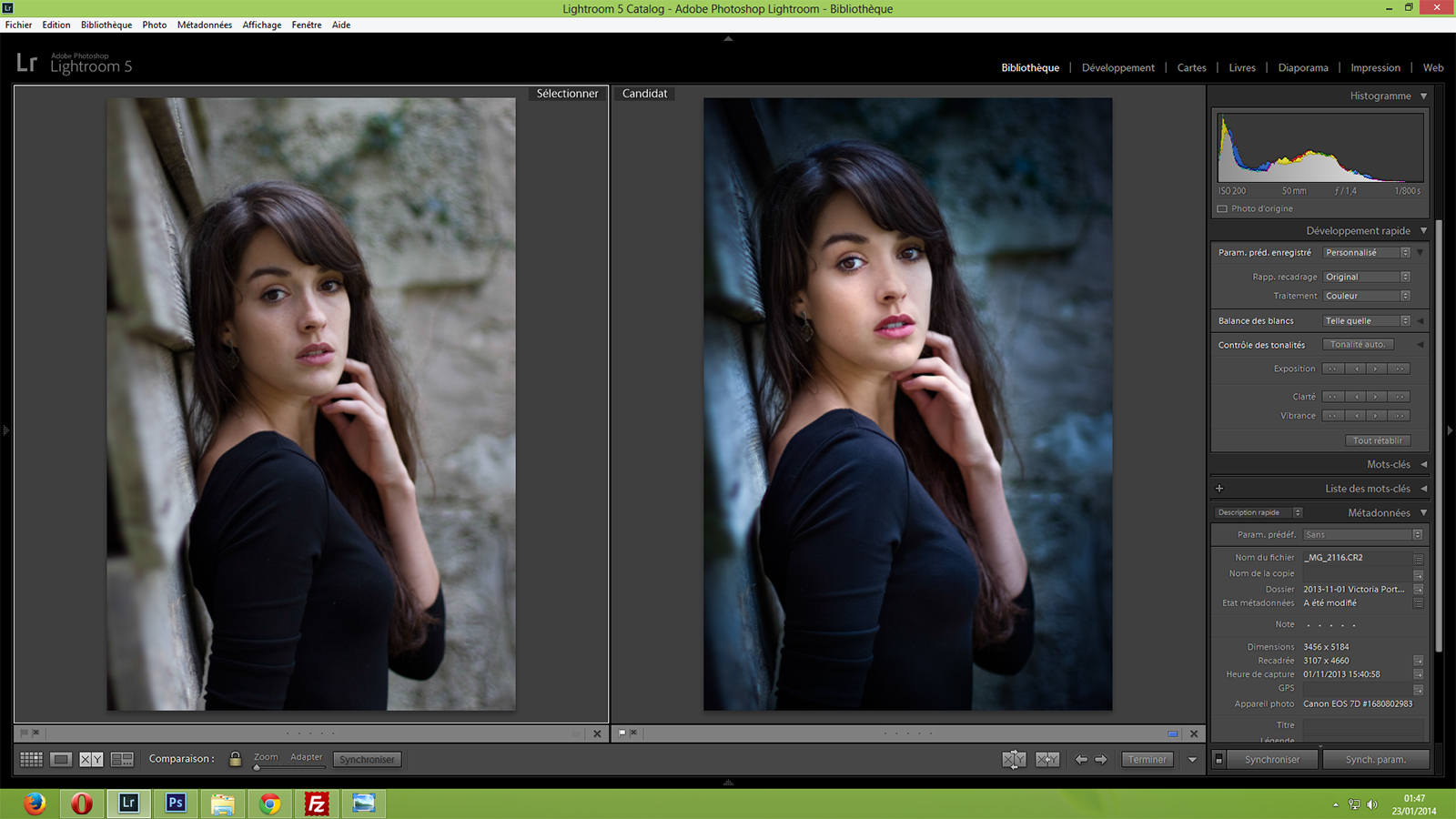Decrease Exposition by large step
This screenshot has height=819, width=1456.
click(1333, 369)
